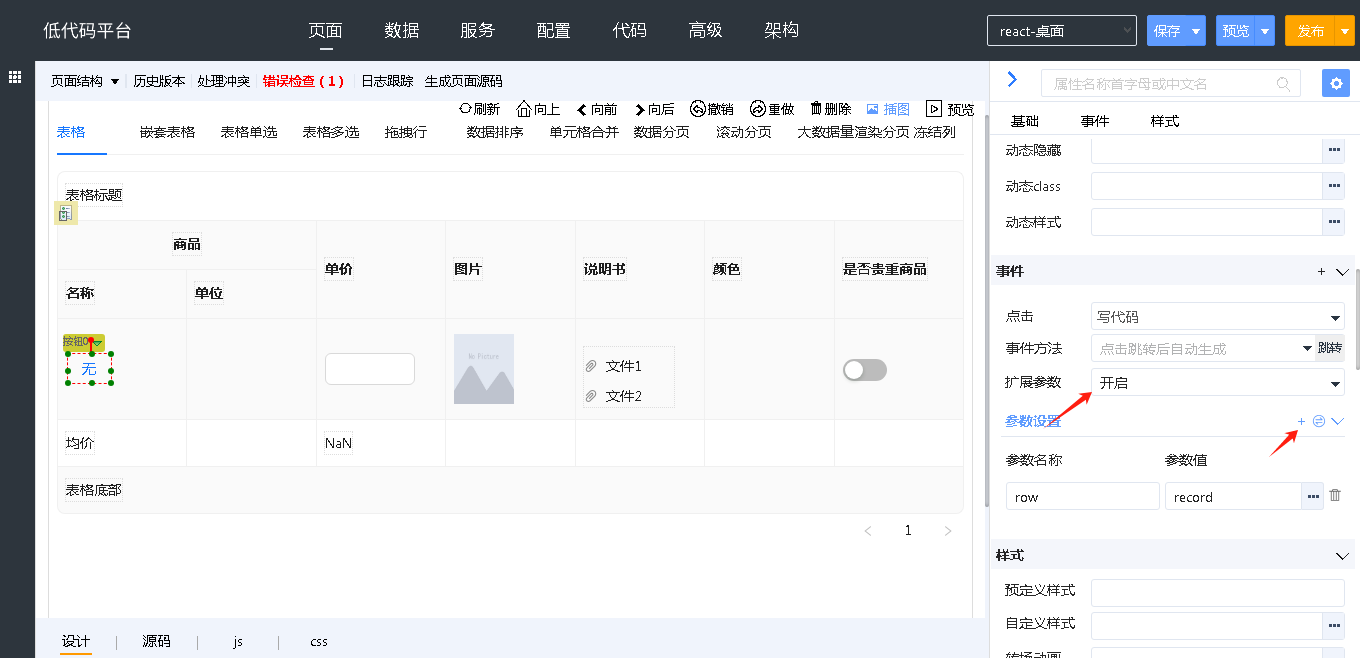Click the No Picture image placeholder
Viewport: 1360px width, 658px height.
[x=484, y=369]
